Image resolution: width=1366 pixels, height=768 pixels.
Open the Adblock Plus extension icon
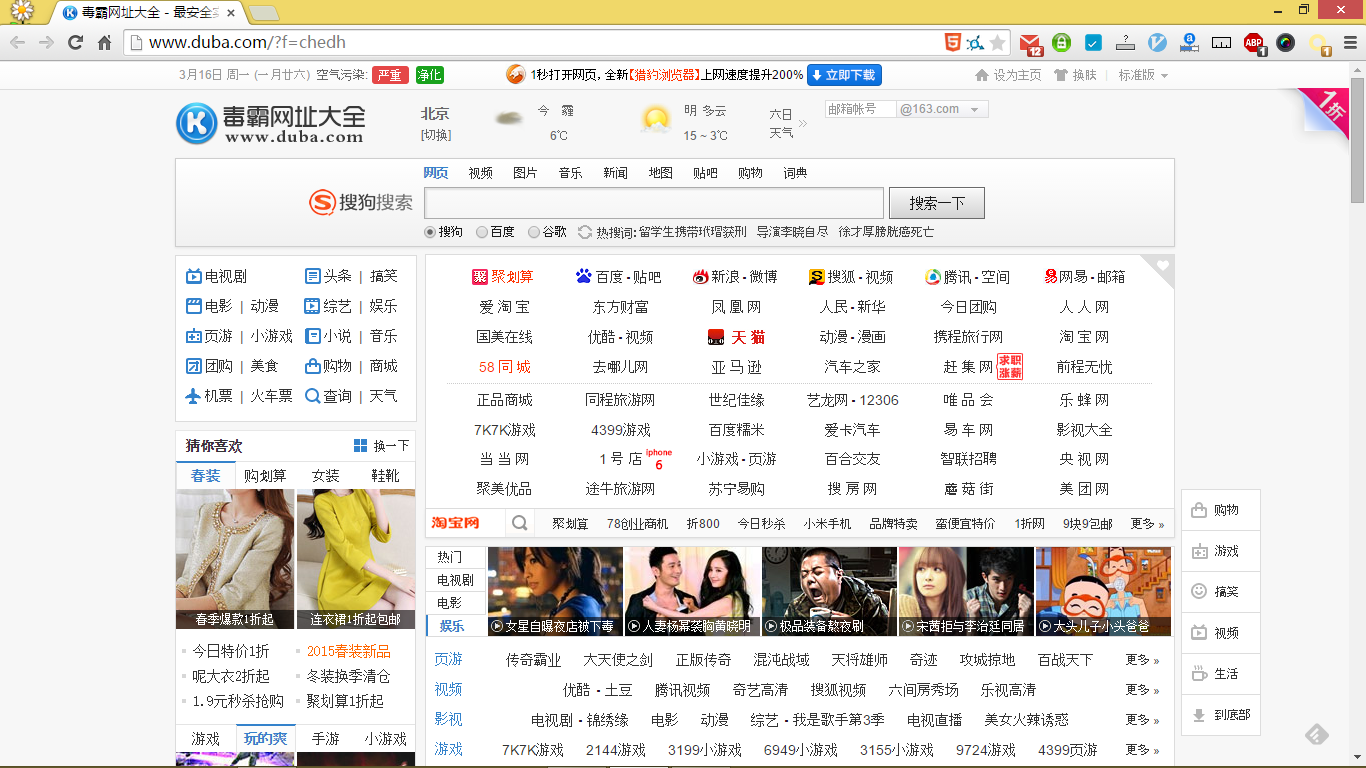1254,42
